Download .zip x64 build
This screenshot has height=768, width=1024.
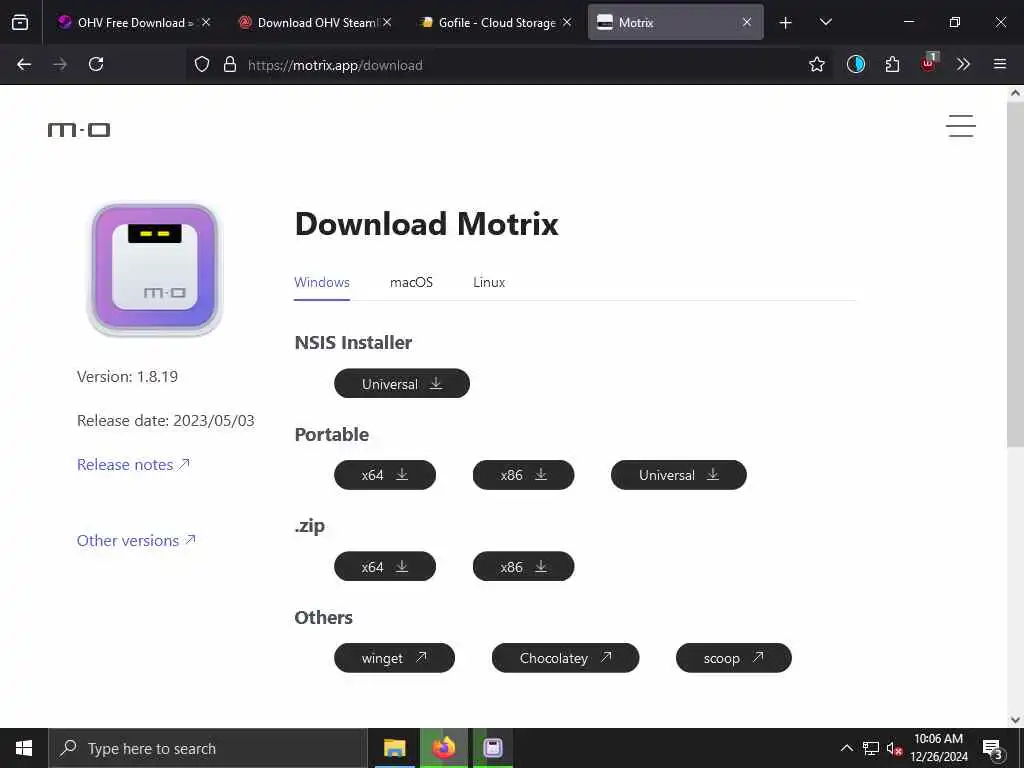(x=385, y=566)
